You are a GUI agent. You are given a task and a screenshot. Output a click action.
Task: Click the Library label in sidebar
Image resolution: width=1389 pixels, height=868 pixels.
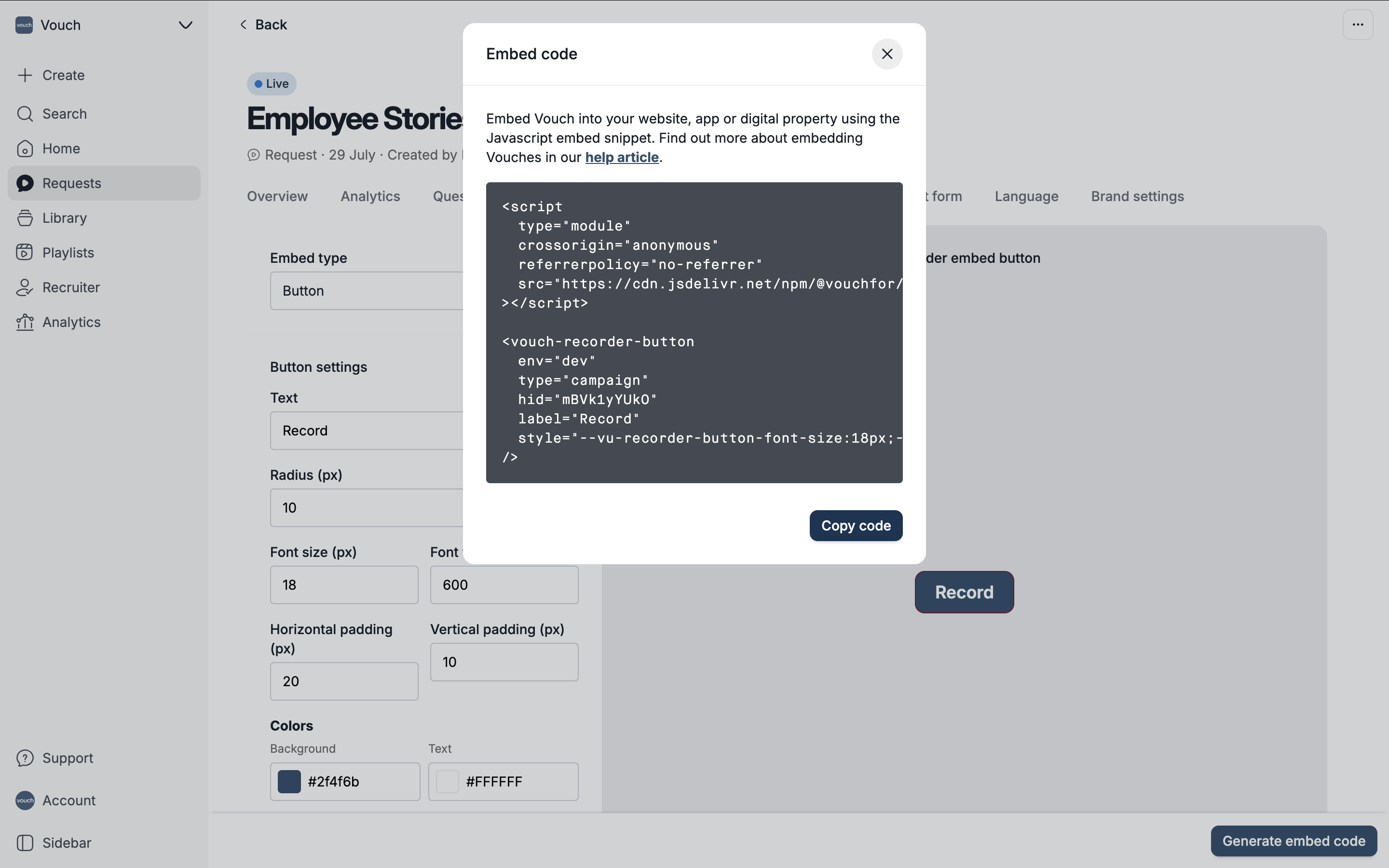65,218
